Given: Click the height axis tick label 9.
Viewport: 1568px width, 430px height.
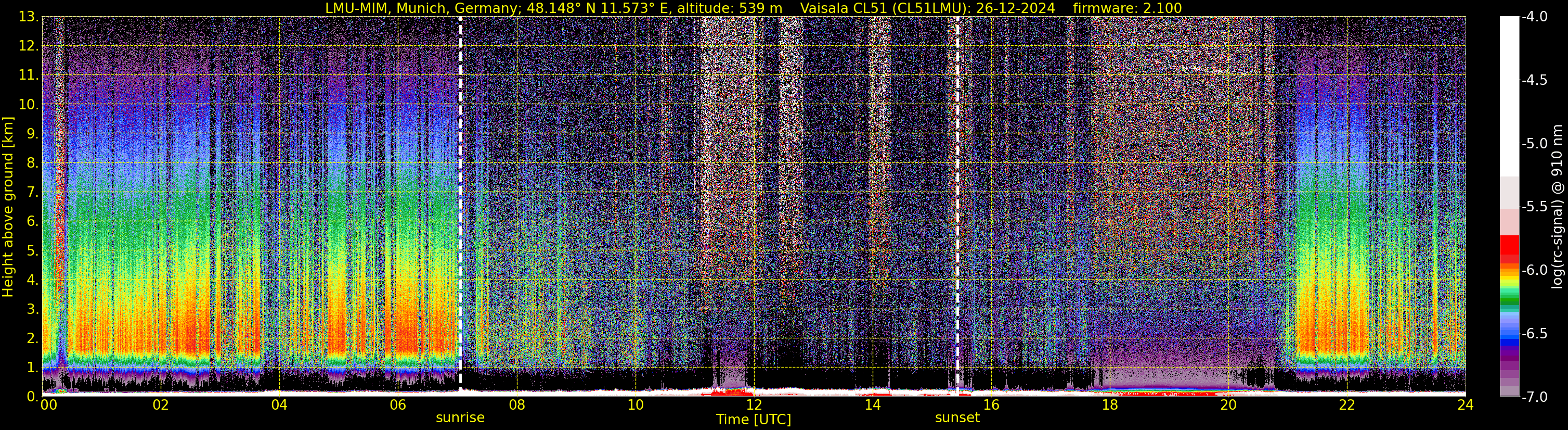Looking at the screenshot, I should 33,133.
